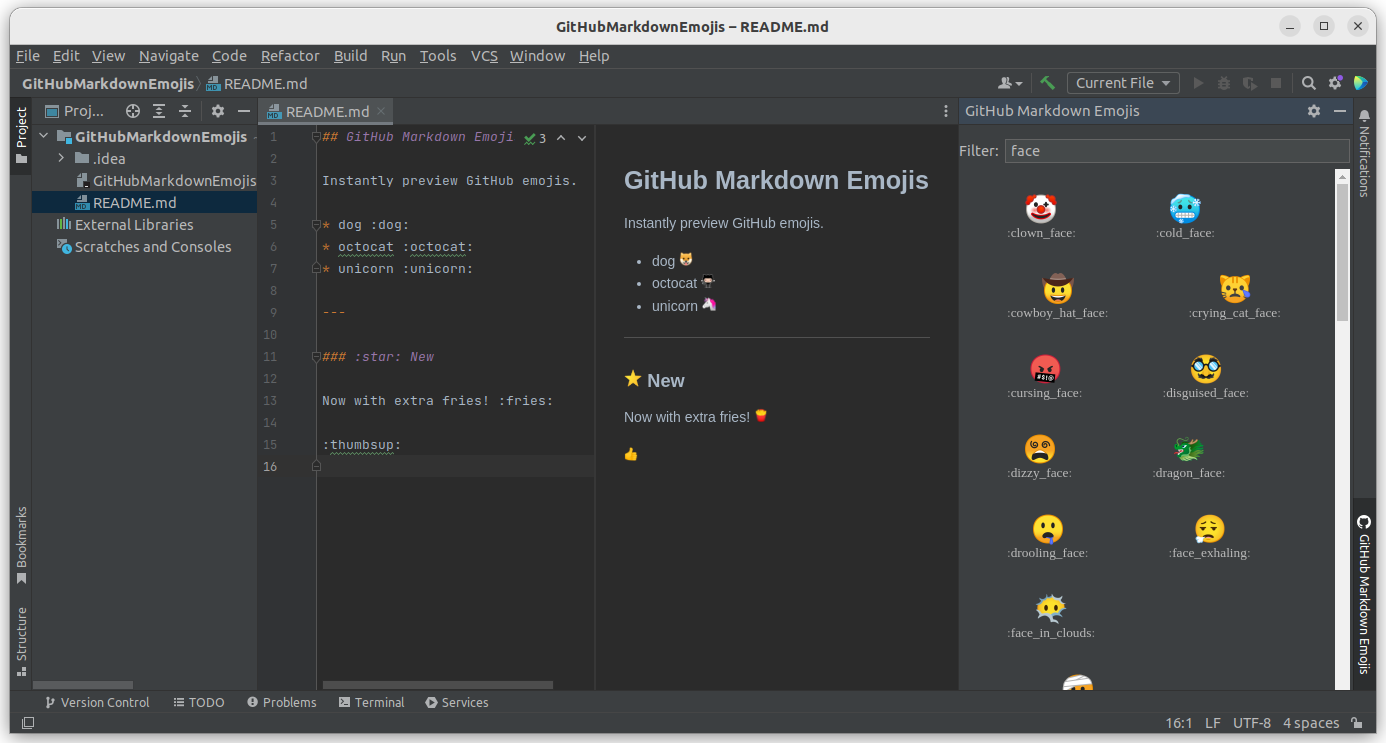This screenshot has height=743, width=1386.
Task: Hide the Project tool window
Action: pos(244,111)
